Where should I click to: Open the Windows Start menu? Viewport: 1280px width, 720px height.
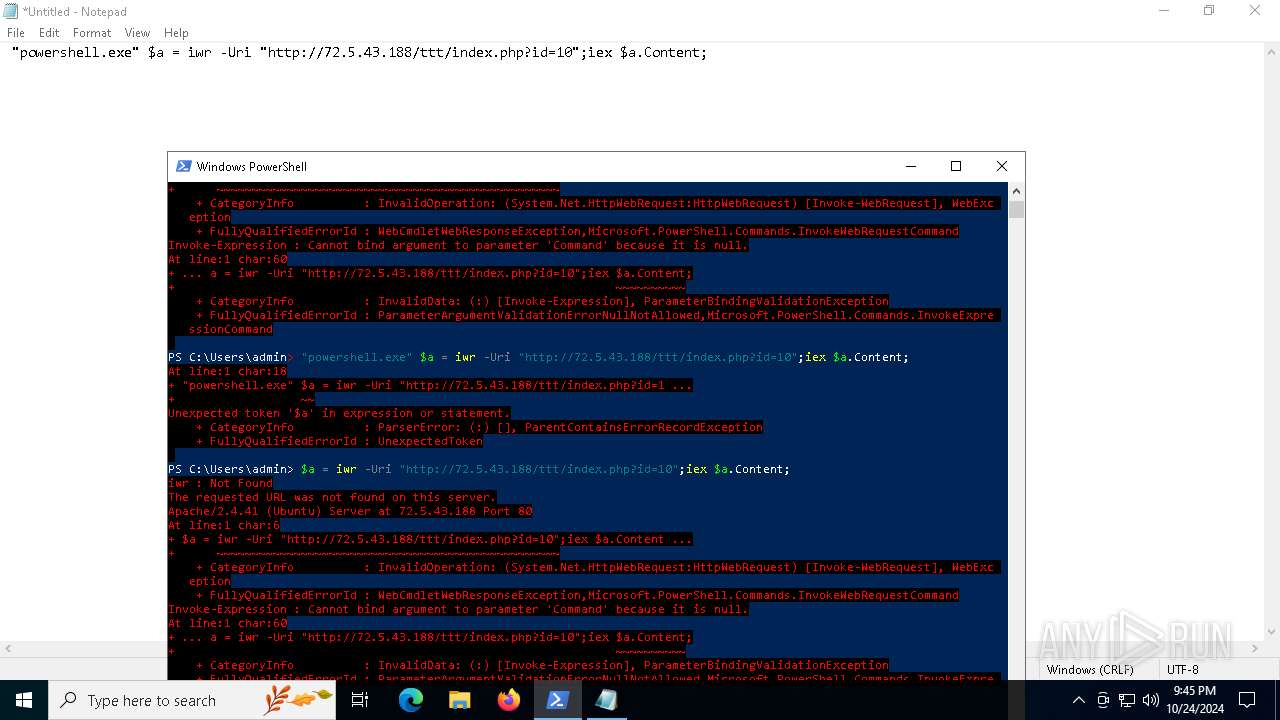tap(24, 700)
